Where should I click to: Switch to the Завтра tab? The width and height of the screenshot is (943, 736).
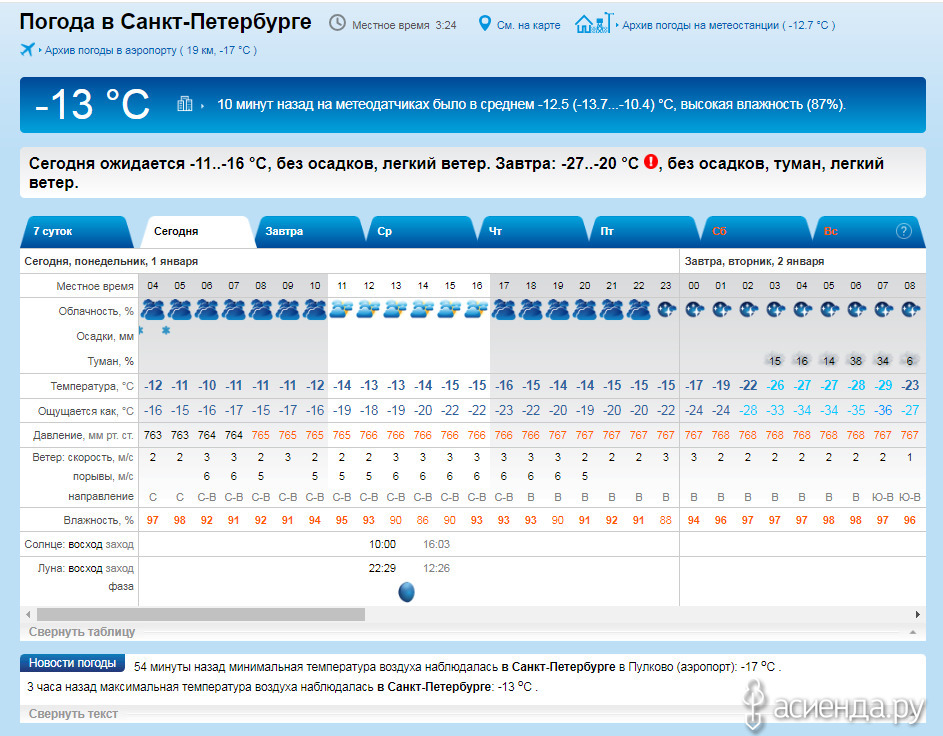pyautogui.click(x=308, y=232)
